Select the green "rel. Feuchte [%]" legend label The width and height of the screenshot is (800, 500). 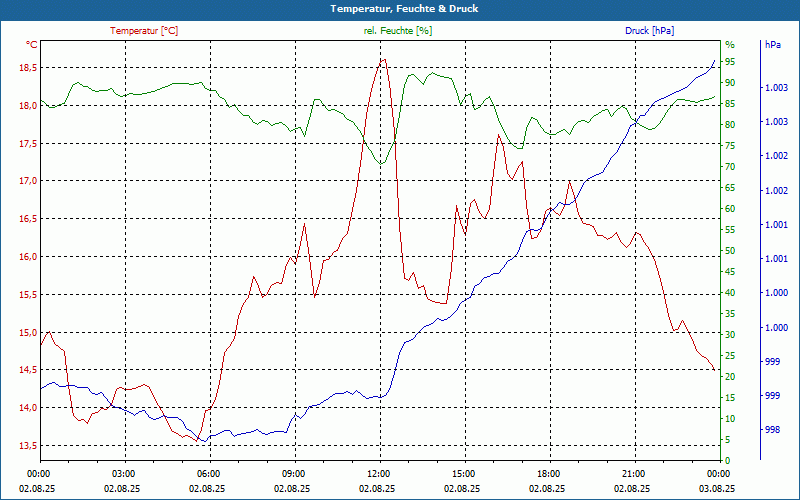[x=397, y=31]
